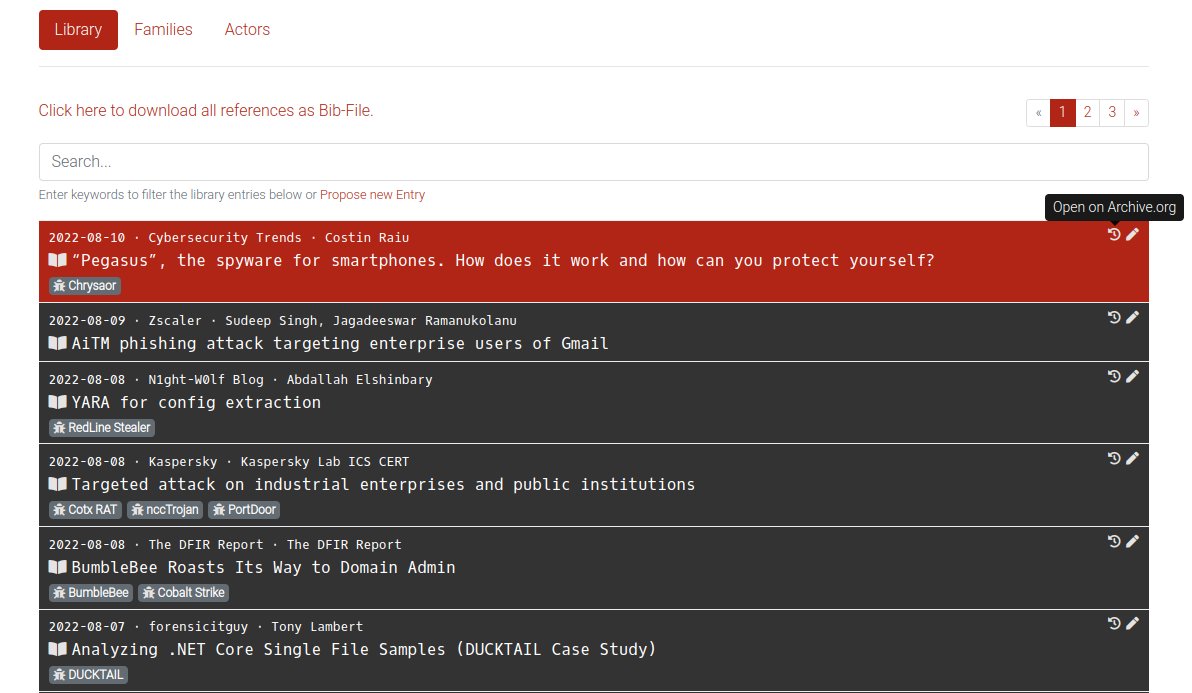The image size is (1192, 693).
Task: Click inside the Search field
Action: (x=594, y=162)
